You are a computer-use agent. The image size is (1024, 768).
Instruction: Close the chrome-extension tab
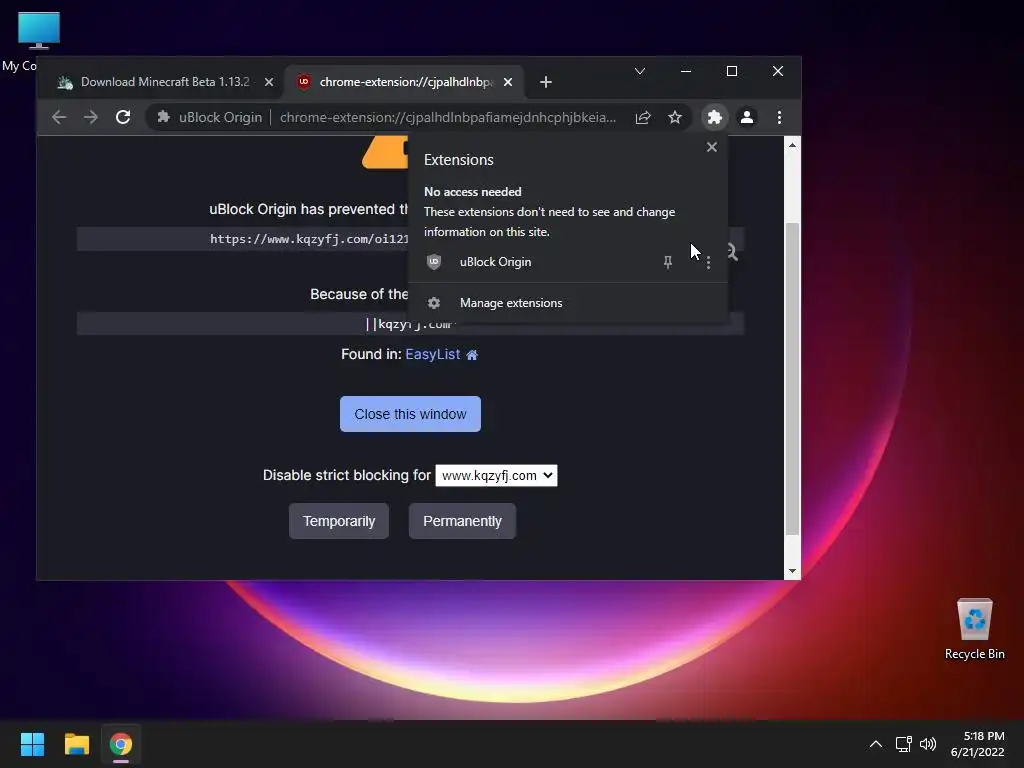pyautogui.click(x=508, y=82)
